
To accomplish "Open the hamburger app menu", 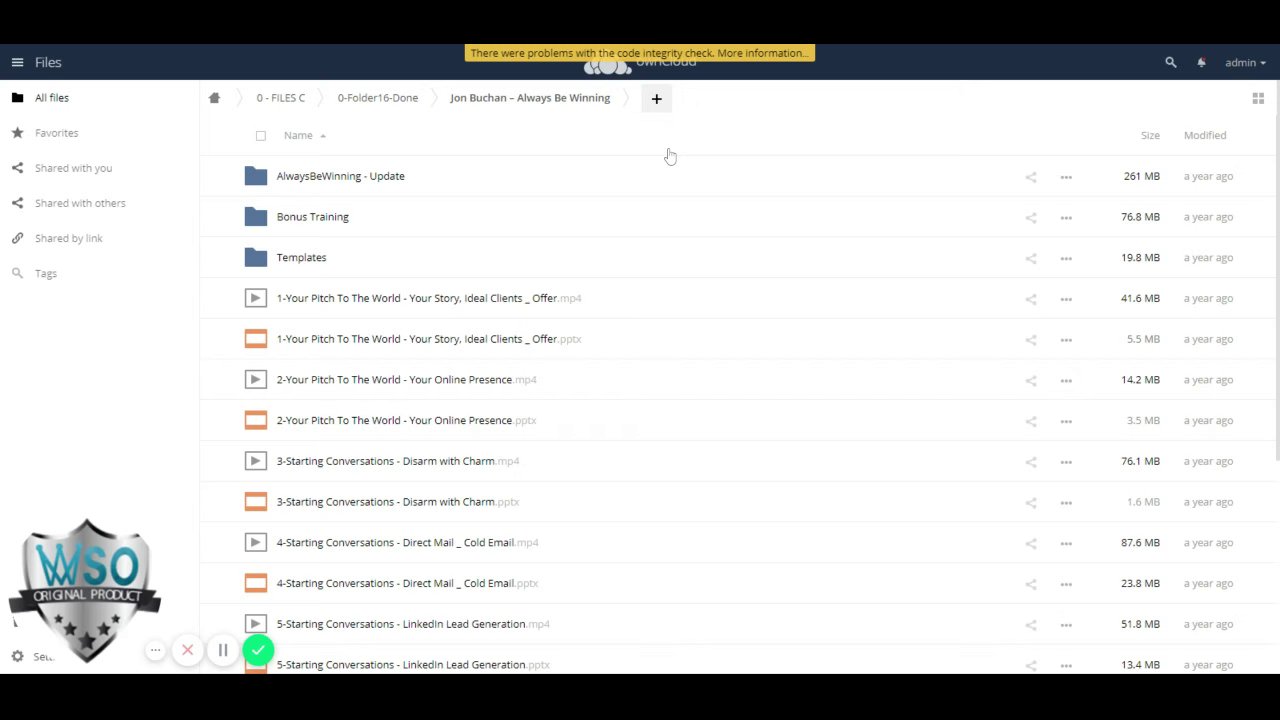I will pos(17,62).
